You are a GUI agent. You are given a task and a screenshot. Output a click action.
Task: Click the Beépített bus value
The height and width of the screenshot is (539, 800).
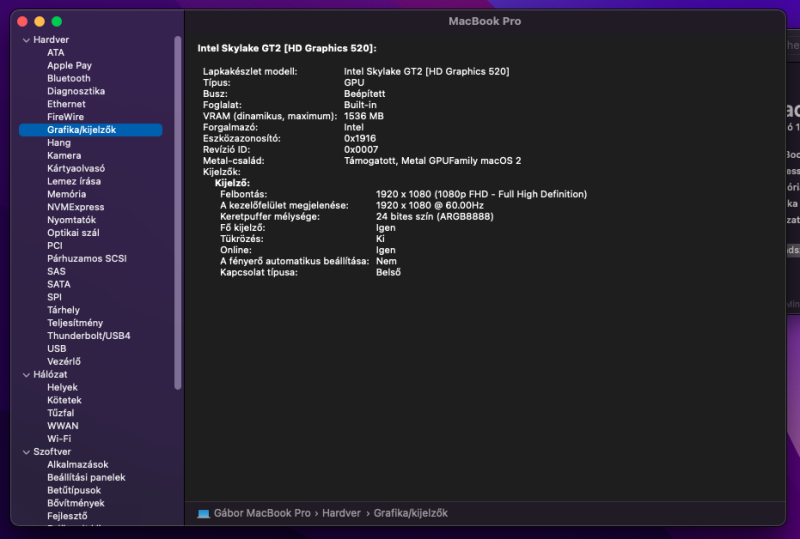point(364,94)
